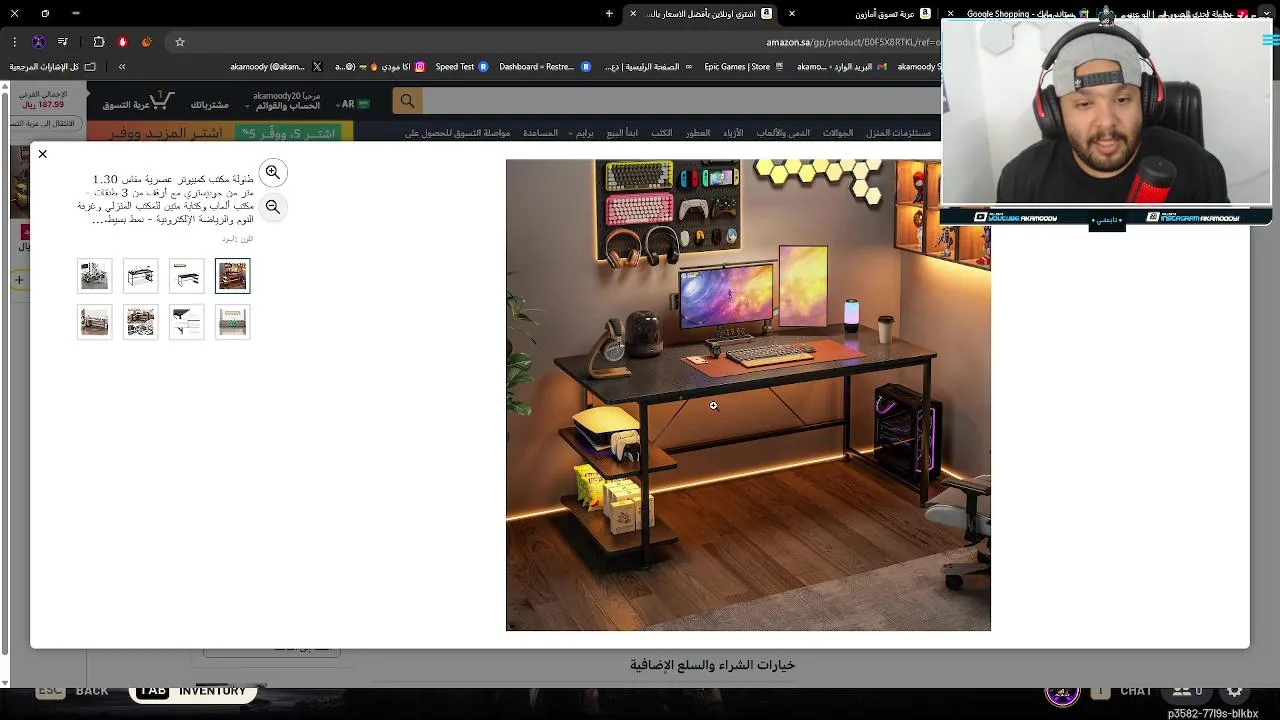Click the red extension icon
The image size is (1280, 720).
(x=123, y=42)
